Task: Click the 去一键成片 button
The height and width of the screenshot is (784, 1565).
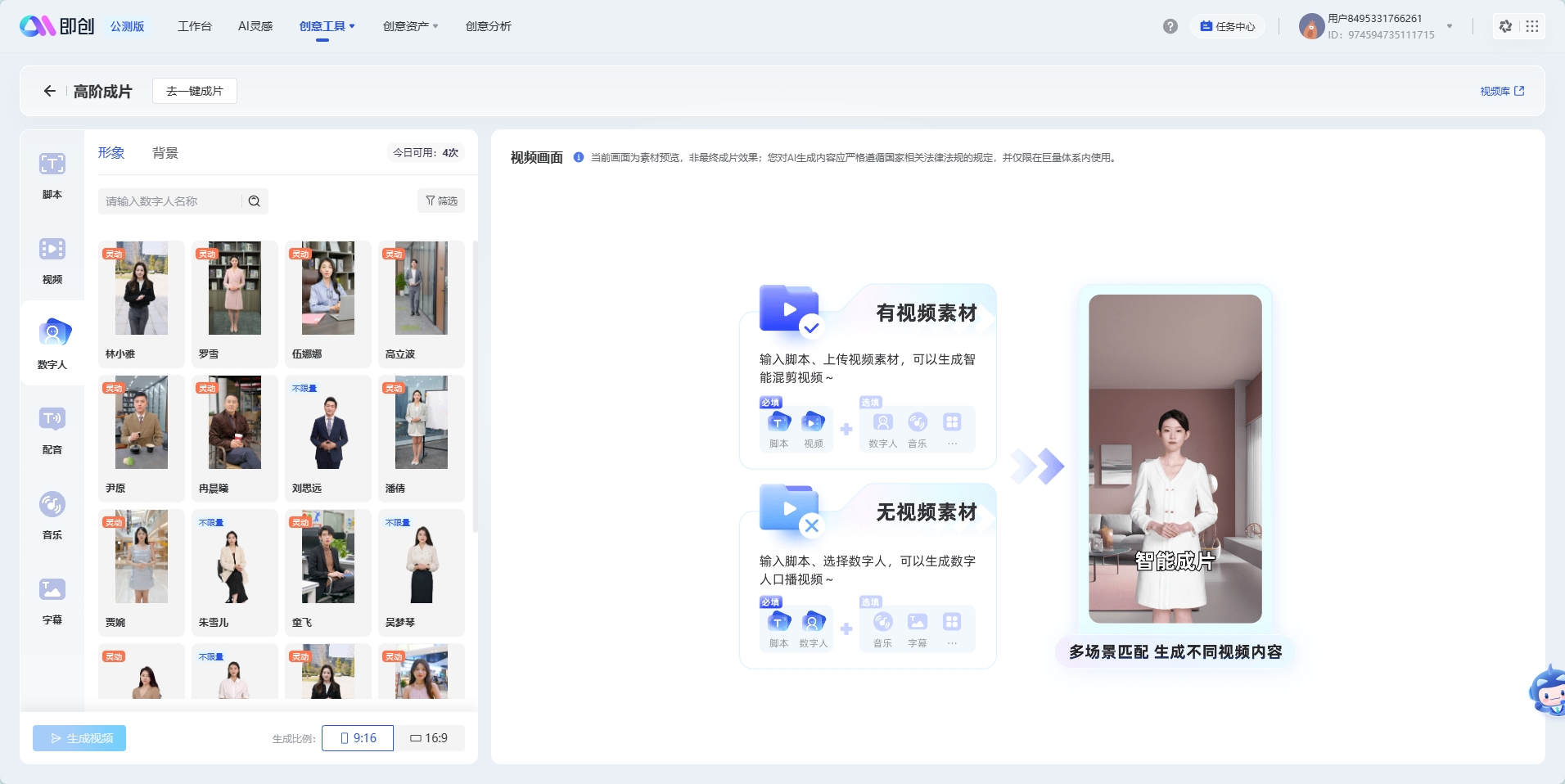Action: [195, 91]
